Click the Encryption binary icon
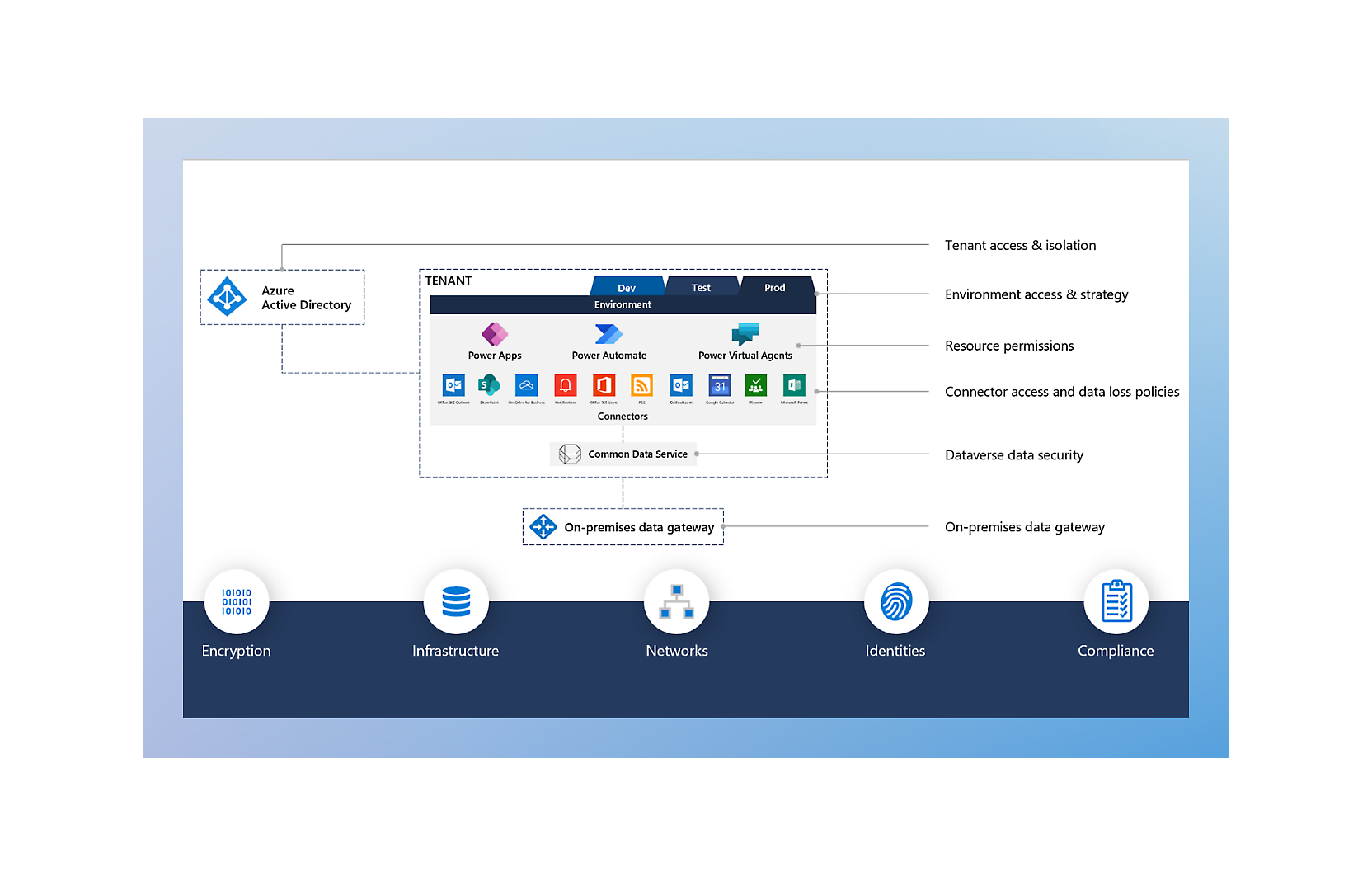This screenshot has width=1372, height=876. tap(237, 602)
